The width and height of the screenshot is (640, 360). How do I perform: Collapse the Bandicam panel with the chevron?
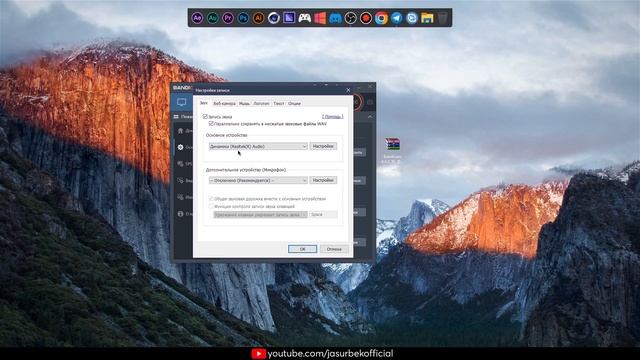370,117
